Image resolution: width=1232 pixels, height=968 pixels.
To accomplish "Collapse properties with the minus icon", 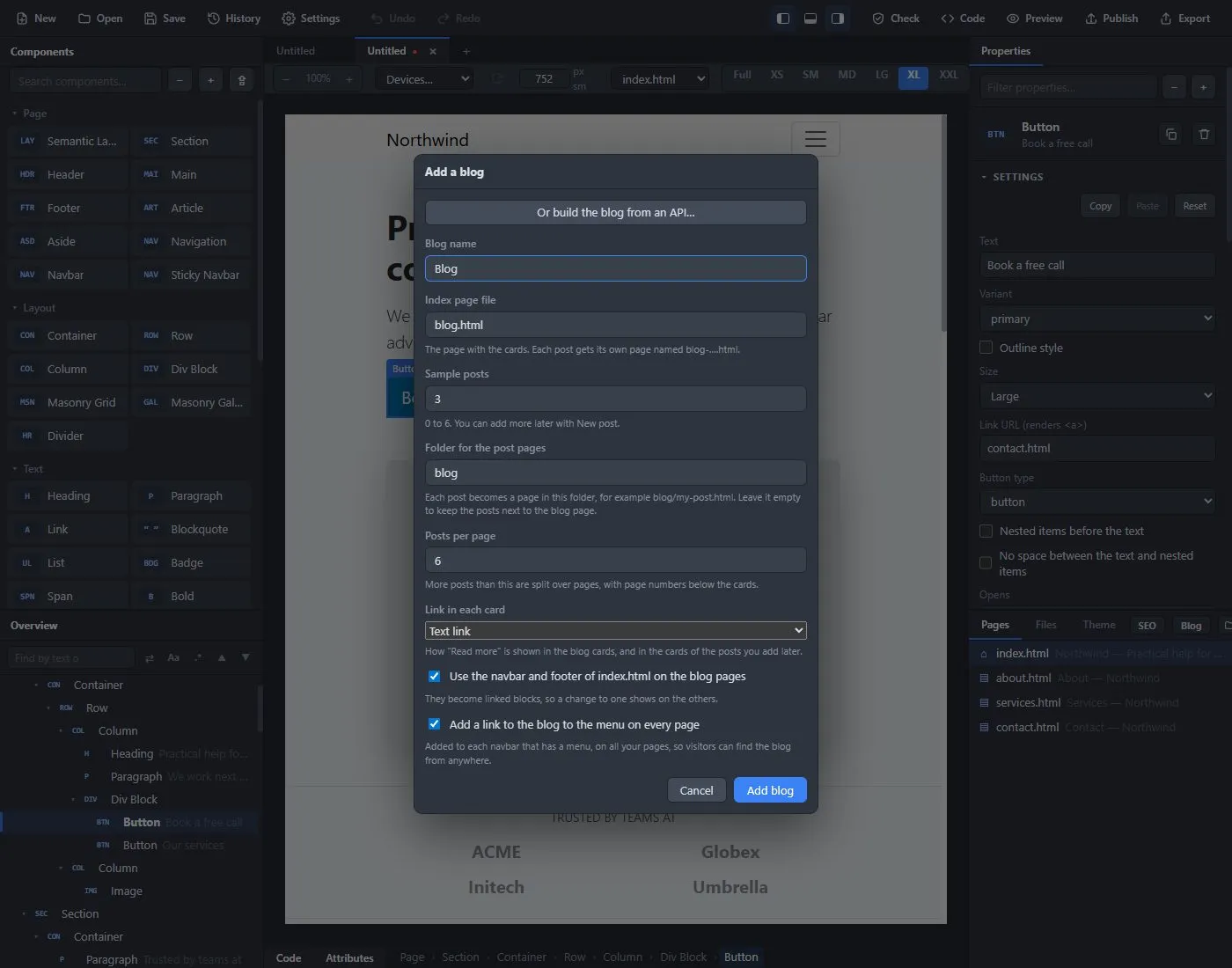I will 1174,87.
